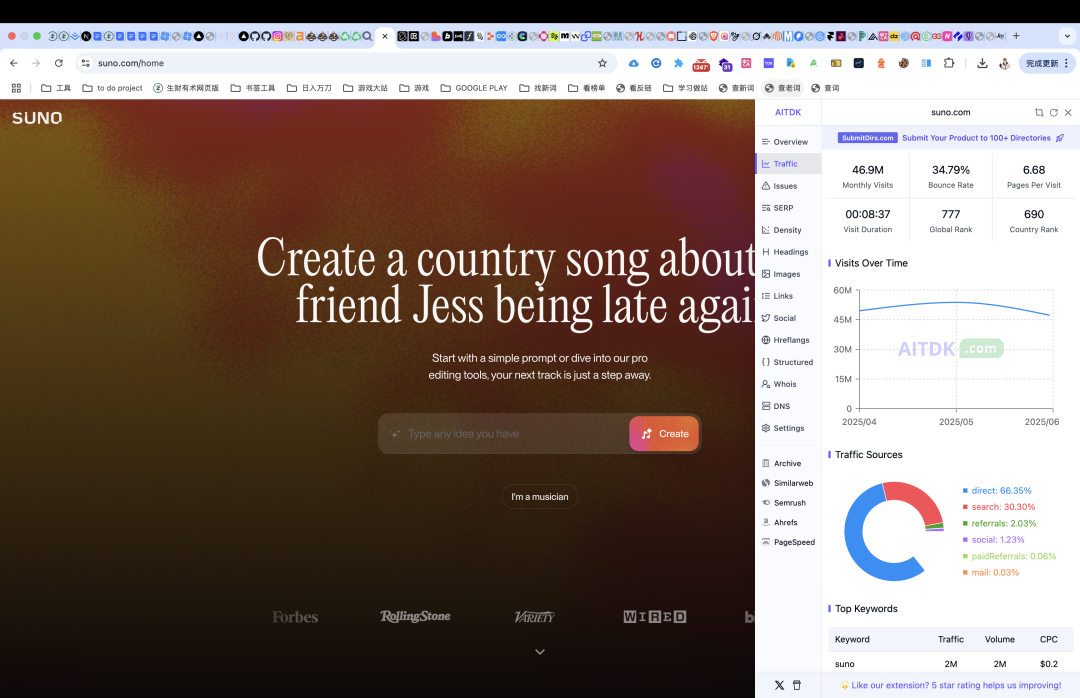Image resolution: width=1080 pixels, height=698 pixels.
Task: Click the browser back button
Action: [14, 63]
